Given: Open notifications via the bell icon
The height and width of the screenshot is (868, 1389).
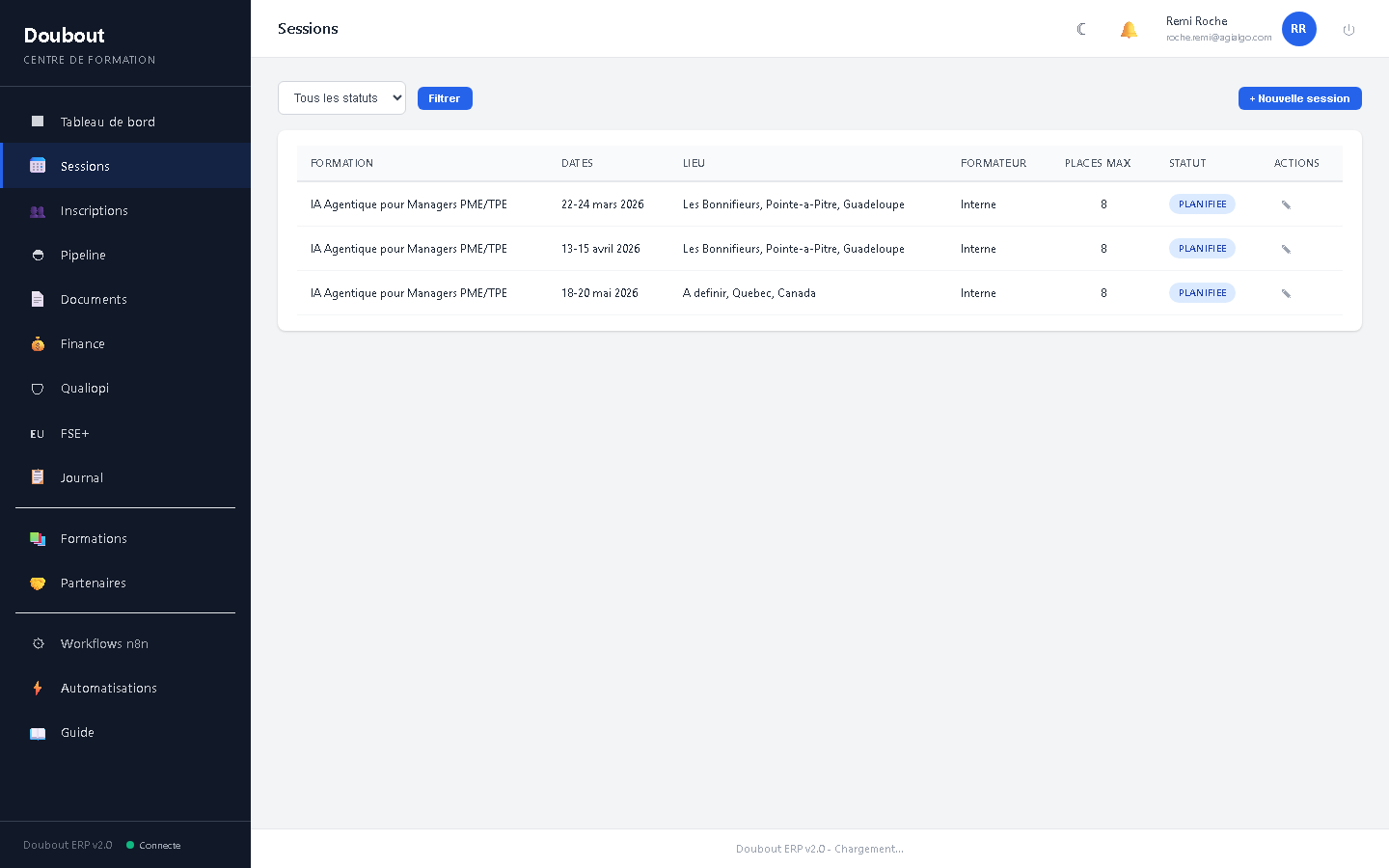Looking at the screenshot, I should (x=1129, y=29).
